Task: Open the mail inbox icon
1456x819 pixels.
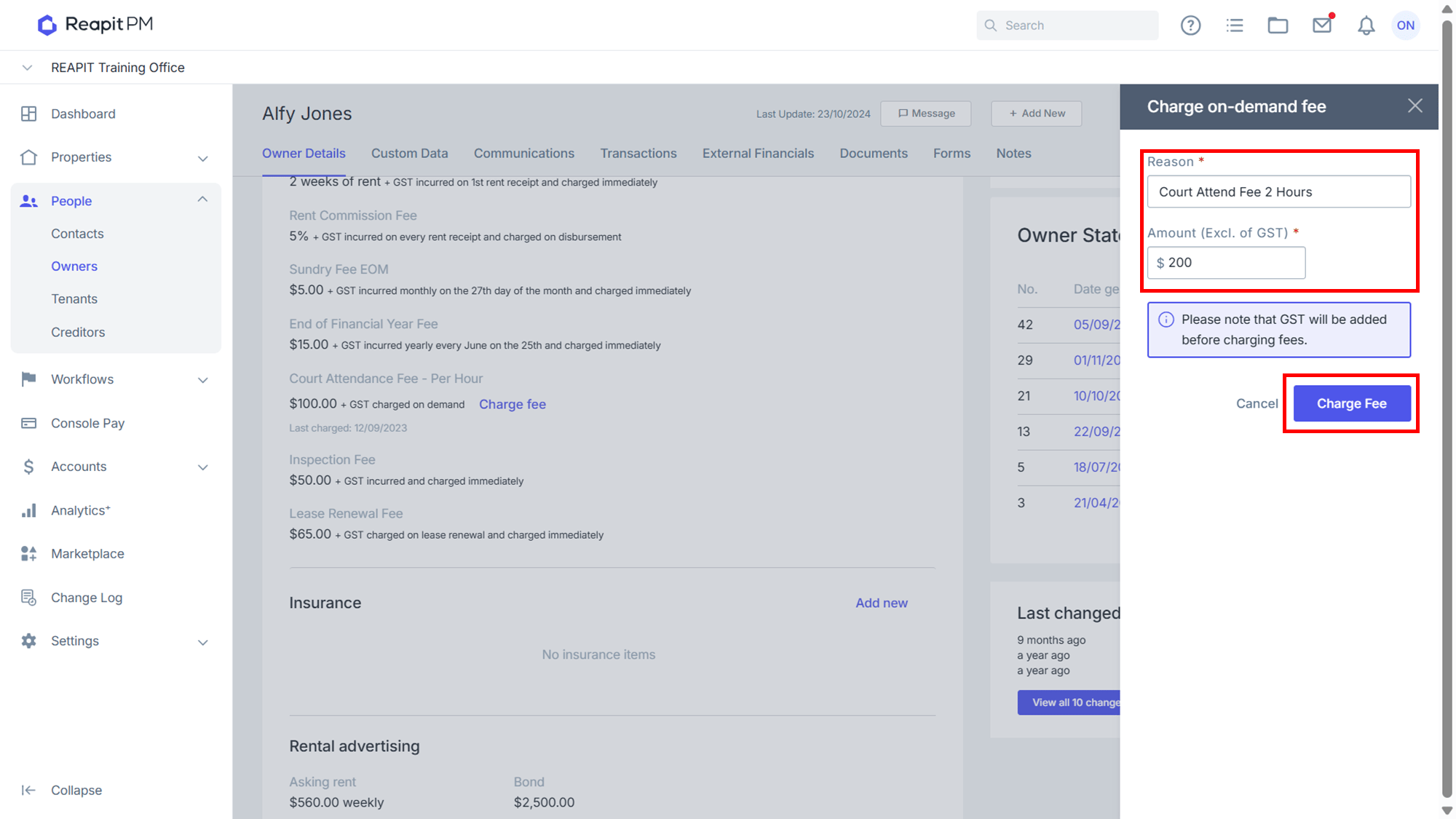Action: tap(1322, 25)
